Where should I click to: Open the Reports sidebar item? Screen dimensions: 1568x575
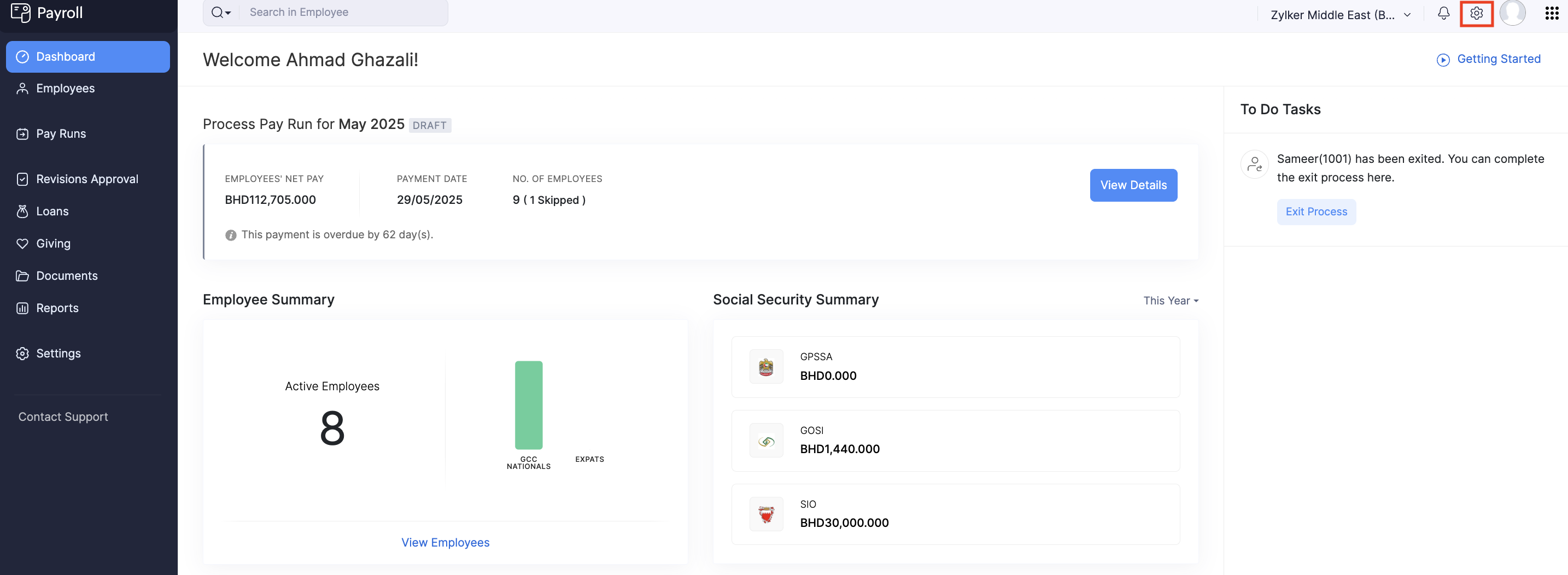coord(57,308)
